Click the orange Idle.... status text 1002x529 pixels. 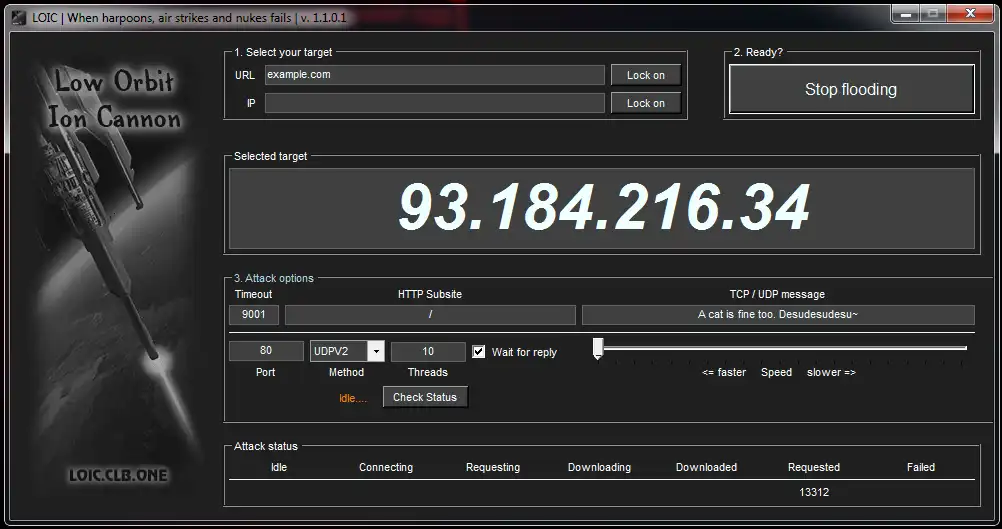point(353,398)
